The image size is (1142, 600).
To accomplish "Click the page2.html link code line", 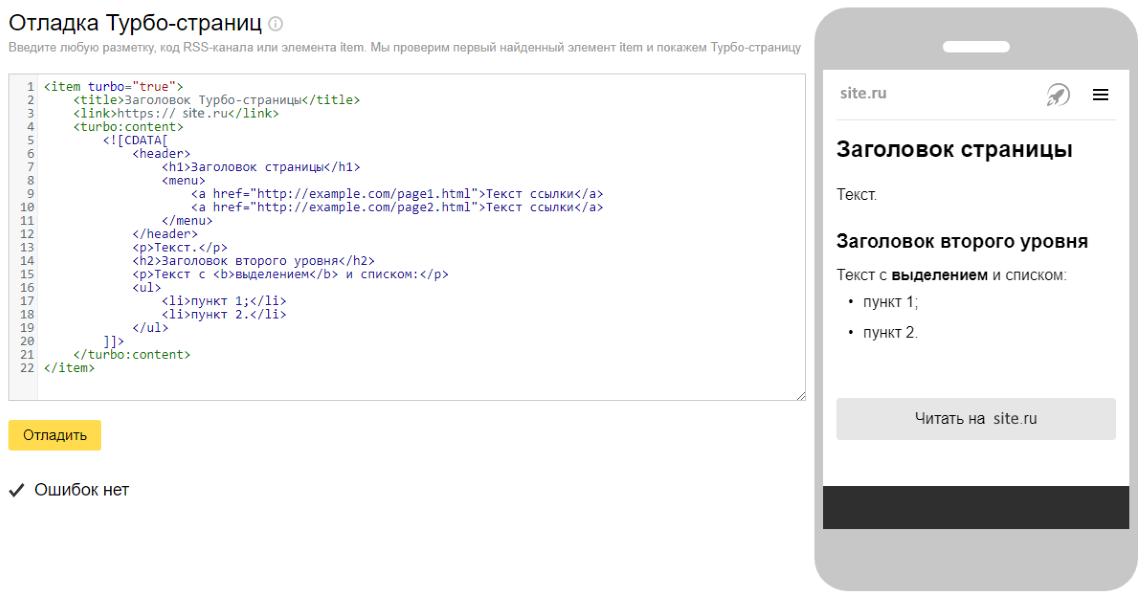I will pyautogui.click(x=397, y=208).
